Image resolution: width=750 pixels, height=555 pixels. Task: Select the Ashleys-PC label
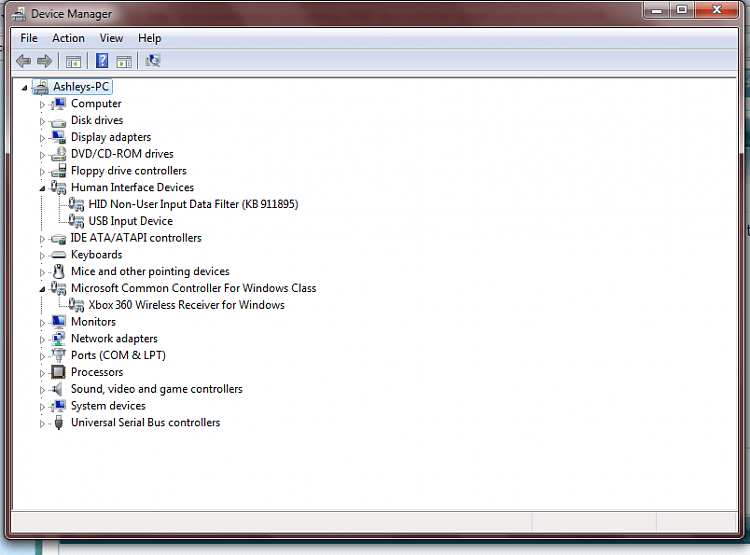(x=81, y=87)
